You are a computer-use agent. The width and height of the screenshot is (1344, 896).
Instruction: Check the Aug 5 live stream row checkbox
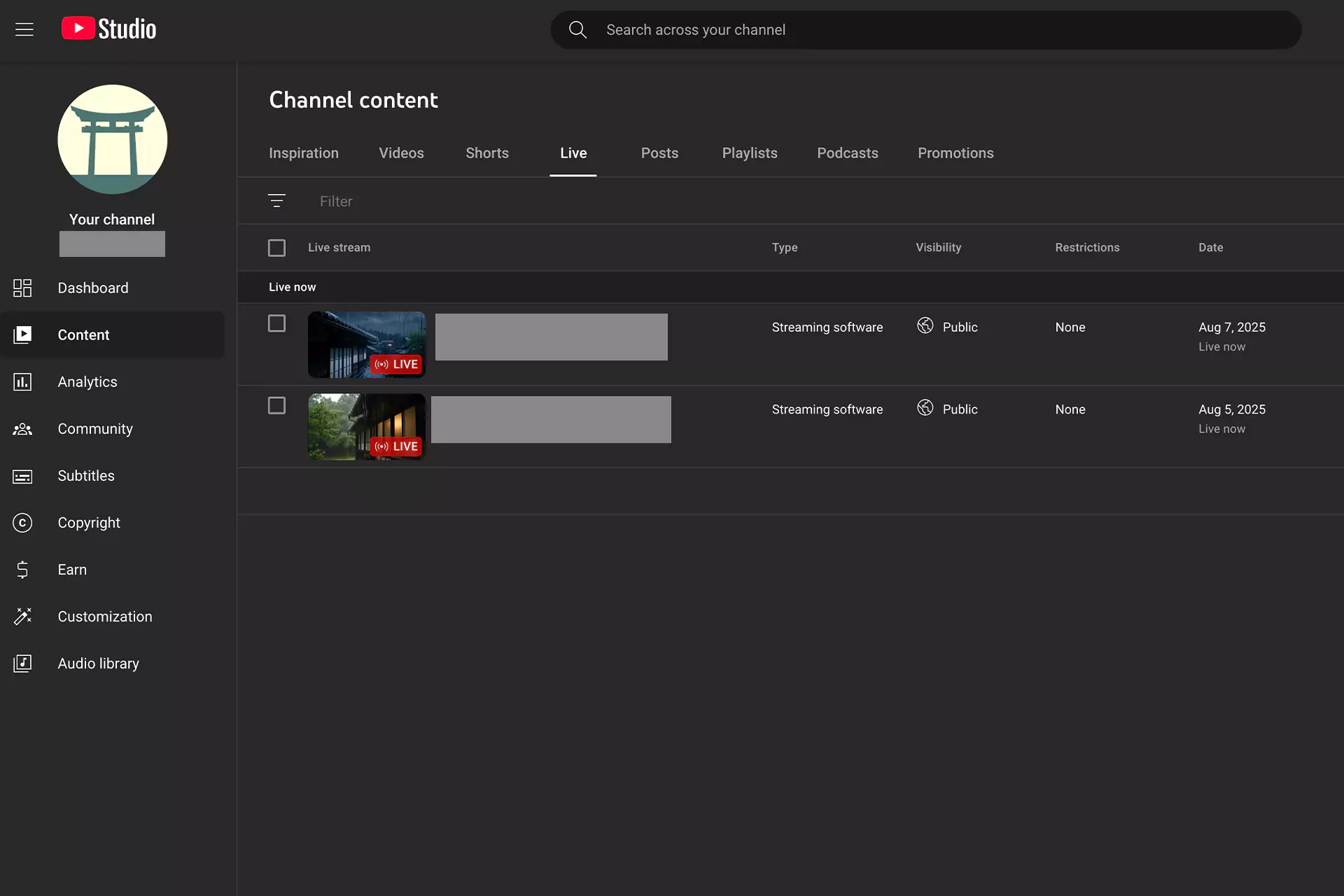coord(276,405)
